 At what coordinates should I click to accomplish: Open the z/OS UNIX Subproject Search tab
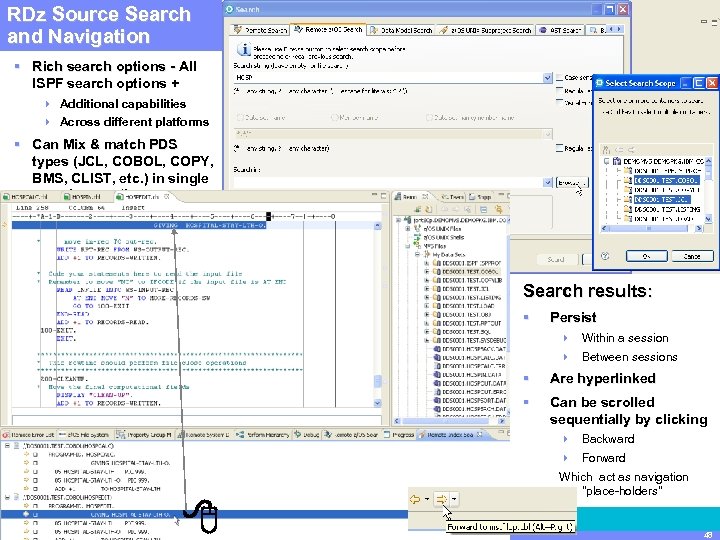click(485, 30)
